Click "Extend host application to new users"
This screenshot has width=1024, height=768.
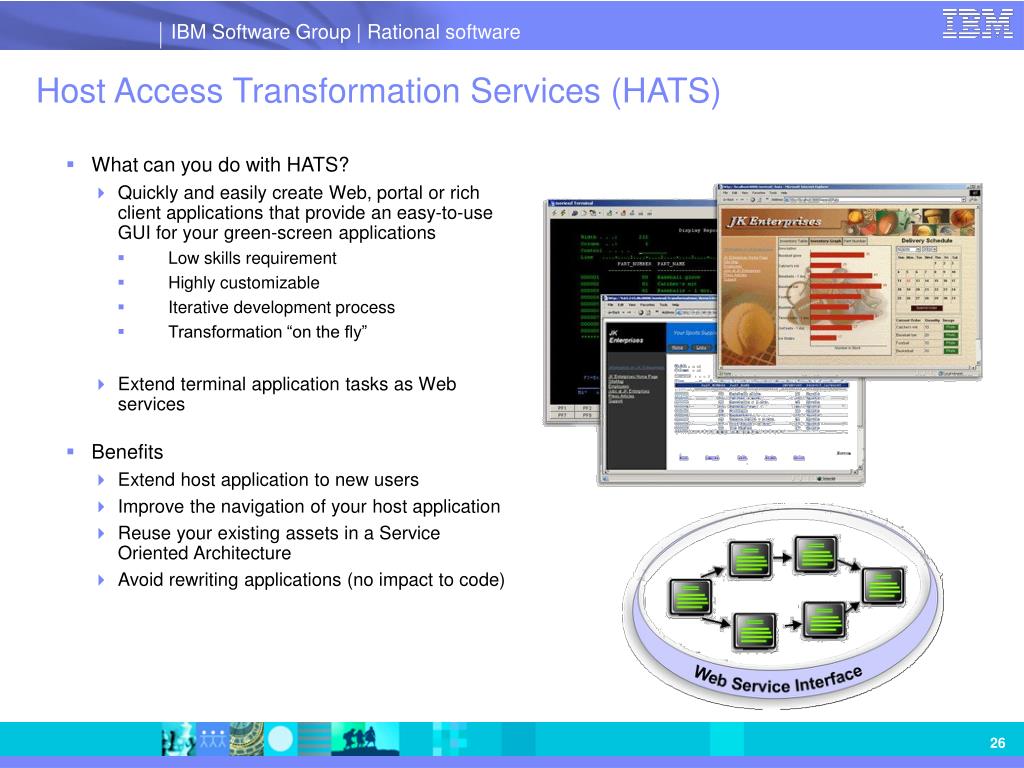[x=268, y=480]
